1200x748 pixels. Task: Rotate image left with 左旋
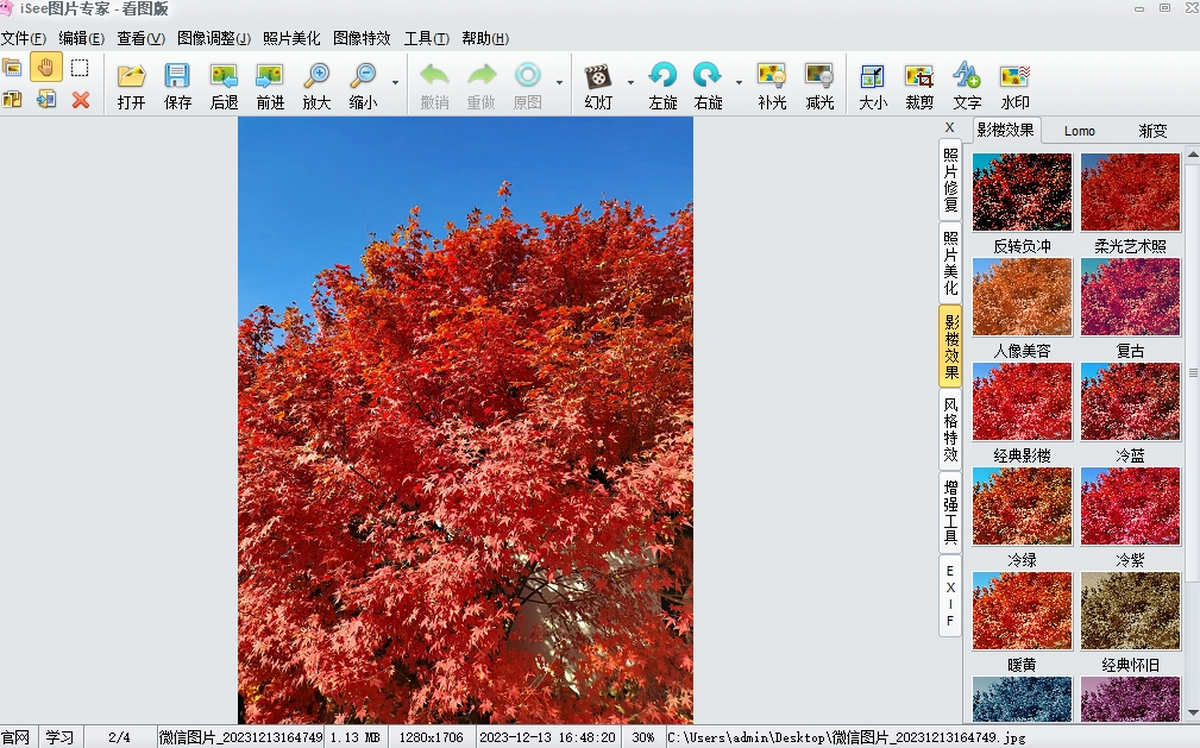tap(662, 87)
